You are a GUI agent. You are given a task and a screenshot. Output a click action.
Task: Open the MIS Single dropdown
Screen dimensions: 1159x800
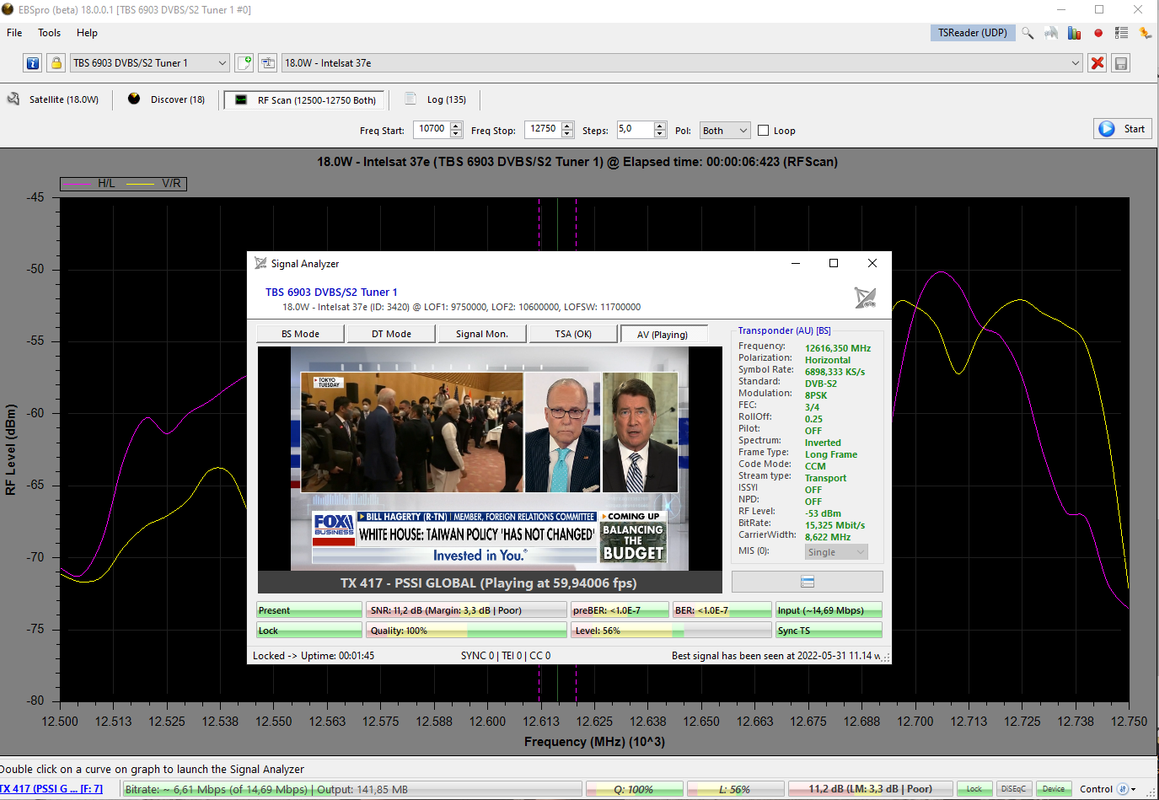836,552
